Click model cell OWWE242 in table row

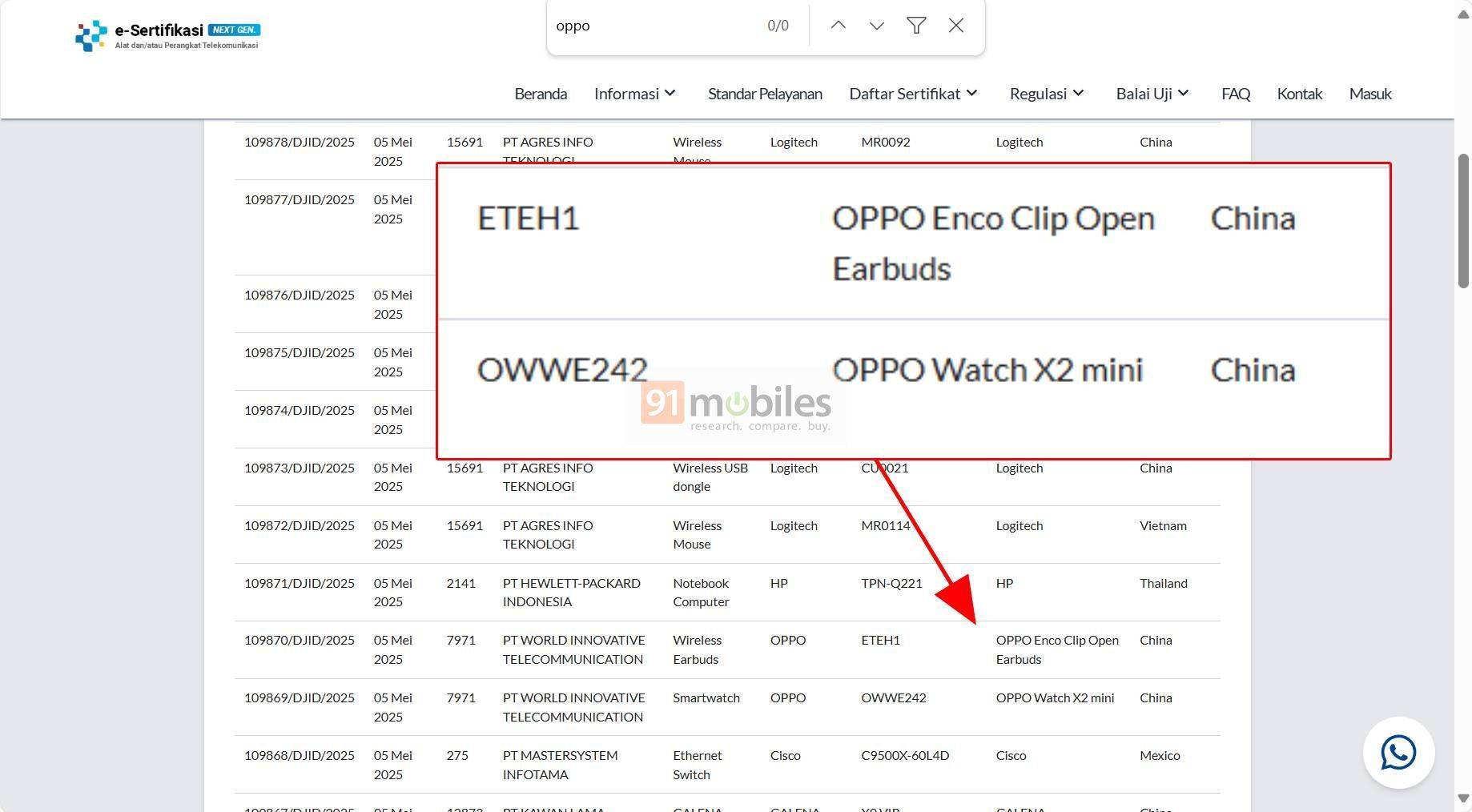[x=893, y=698]
